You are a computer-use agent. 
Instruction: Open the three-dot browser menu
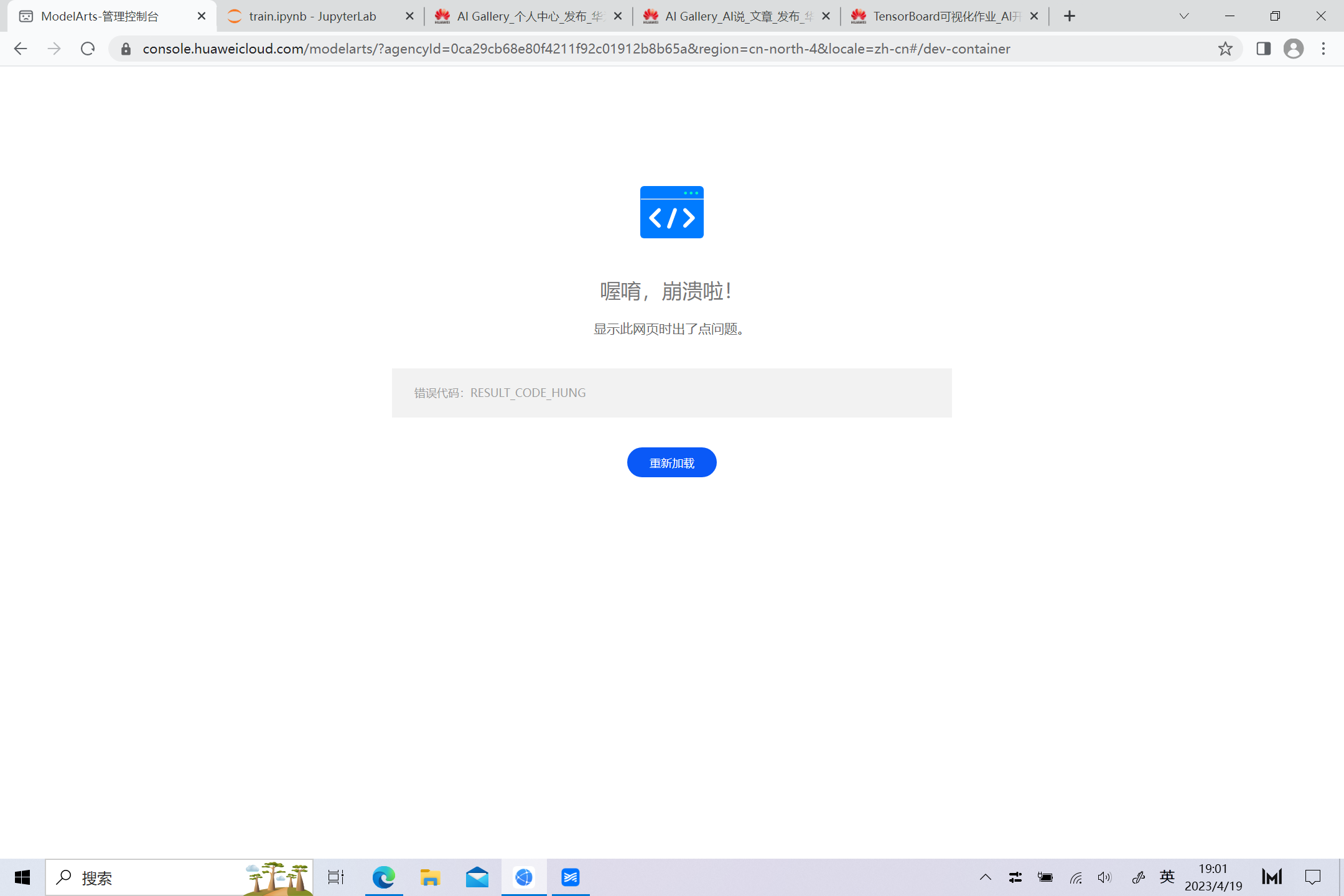(x=1323, y=49)
